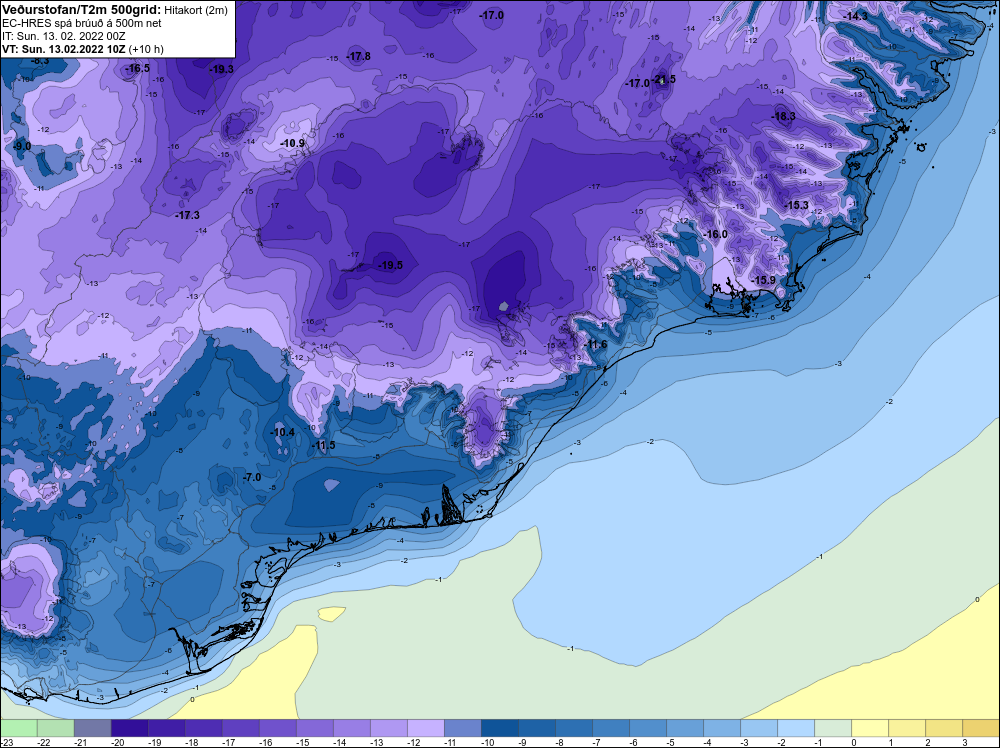
Task: Select the -11.6 temperature label
Action: coord(596,345)
